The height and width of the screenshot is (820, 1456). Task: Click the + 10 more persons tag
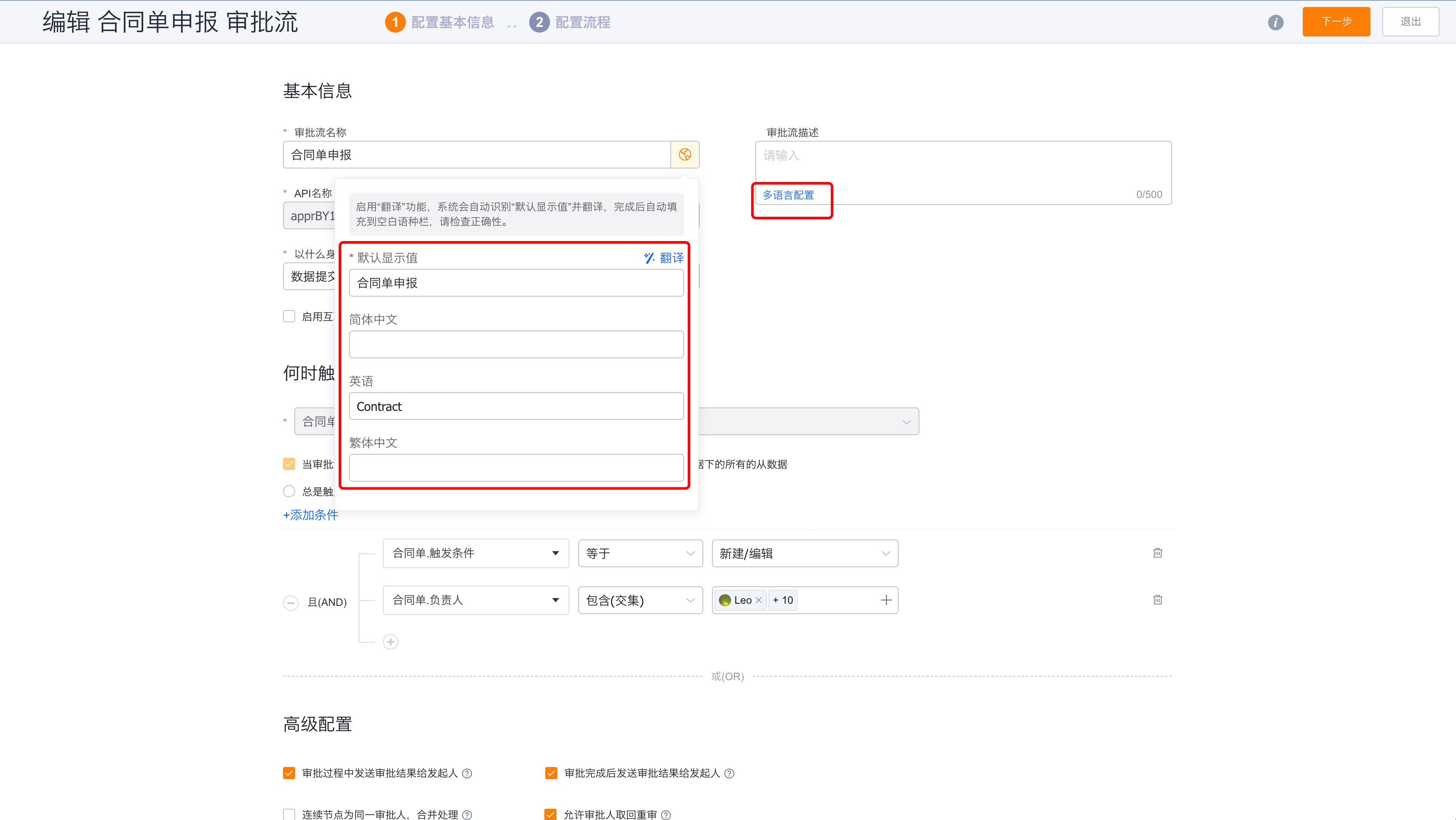click(x=783, y=600)
